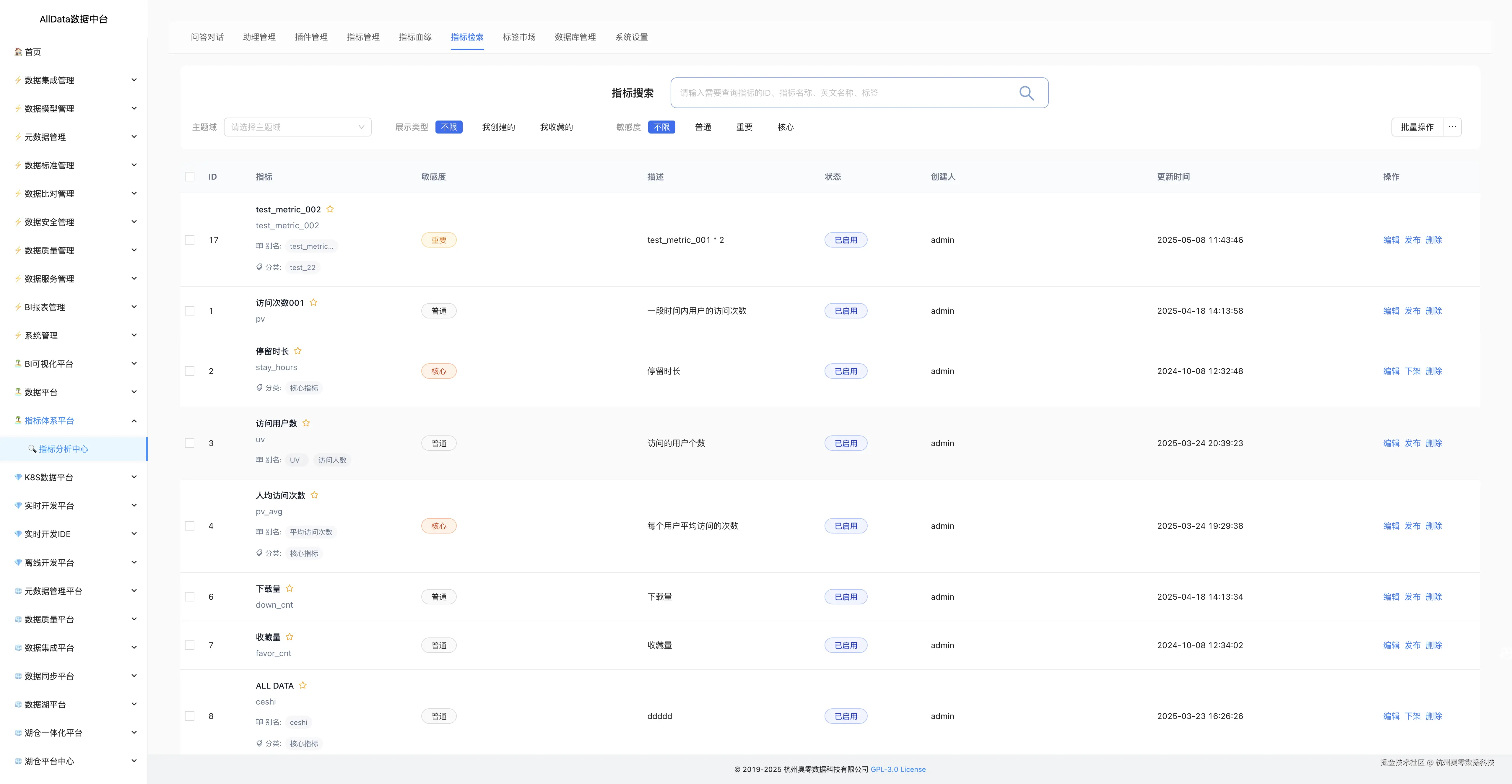Viewport: 1512px width, 784px height.
Task: Click the 指标搜索 input field
Action: [845, 93]
